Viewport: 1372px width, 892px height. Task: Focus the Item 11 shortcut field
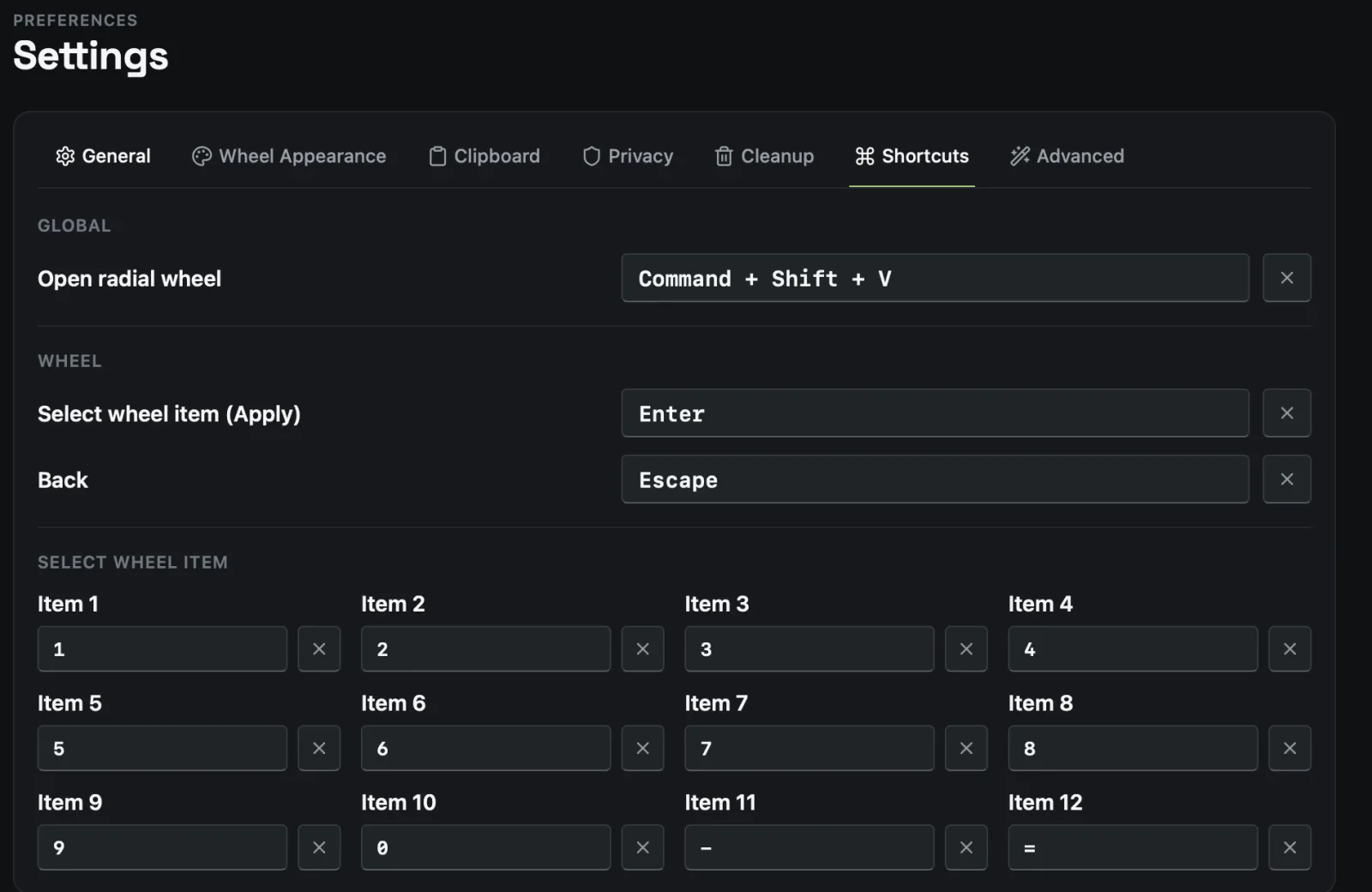[809, 847]
